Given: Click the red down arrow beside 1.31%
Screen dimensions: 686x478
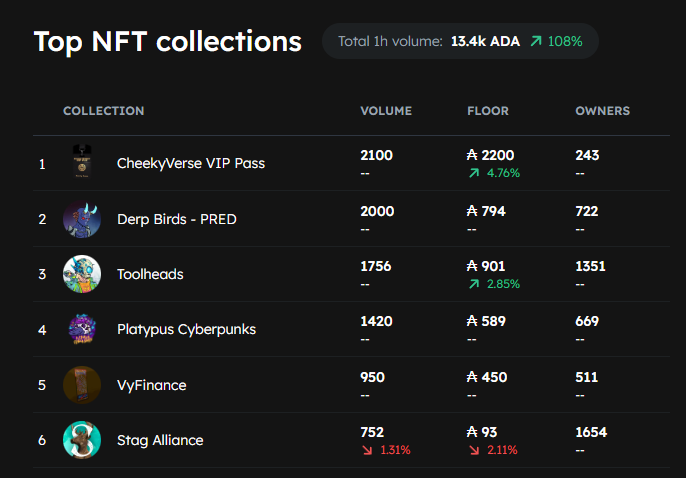Looking at the screenshot, I should pos(368,450).
